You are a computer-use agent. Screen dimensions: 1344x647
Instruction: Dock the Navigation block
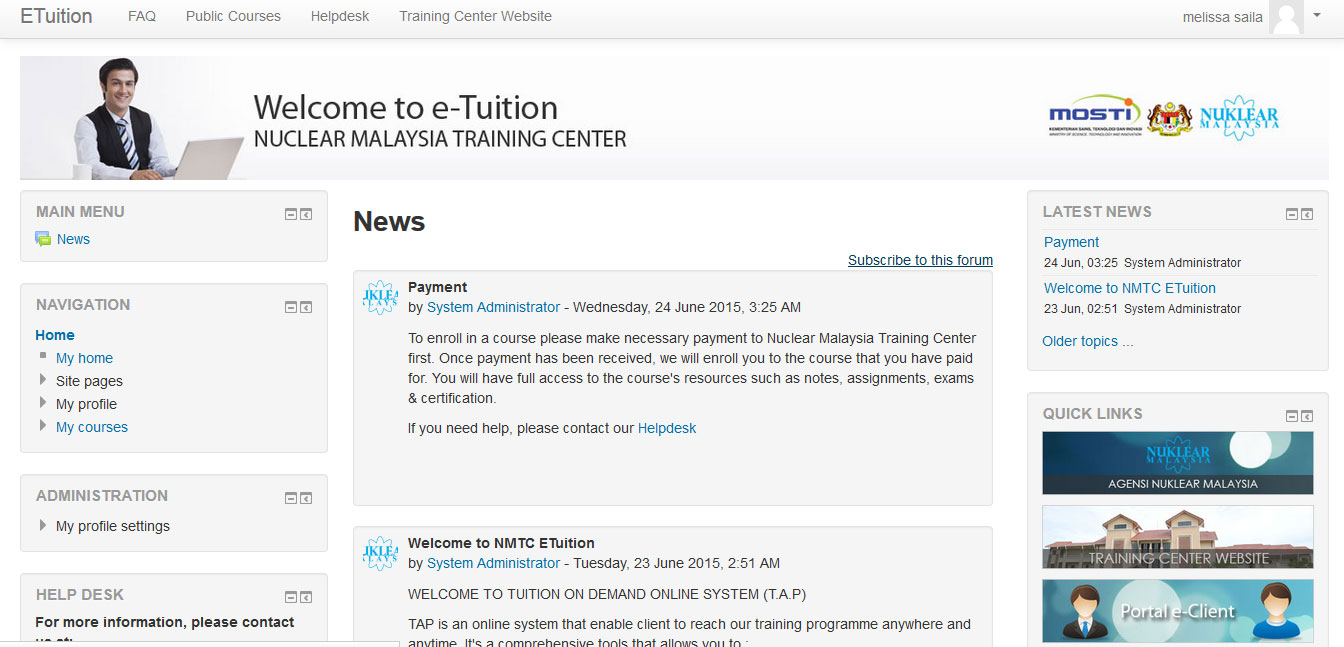coord(306,307)
